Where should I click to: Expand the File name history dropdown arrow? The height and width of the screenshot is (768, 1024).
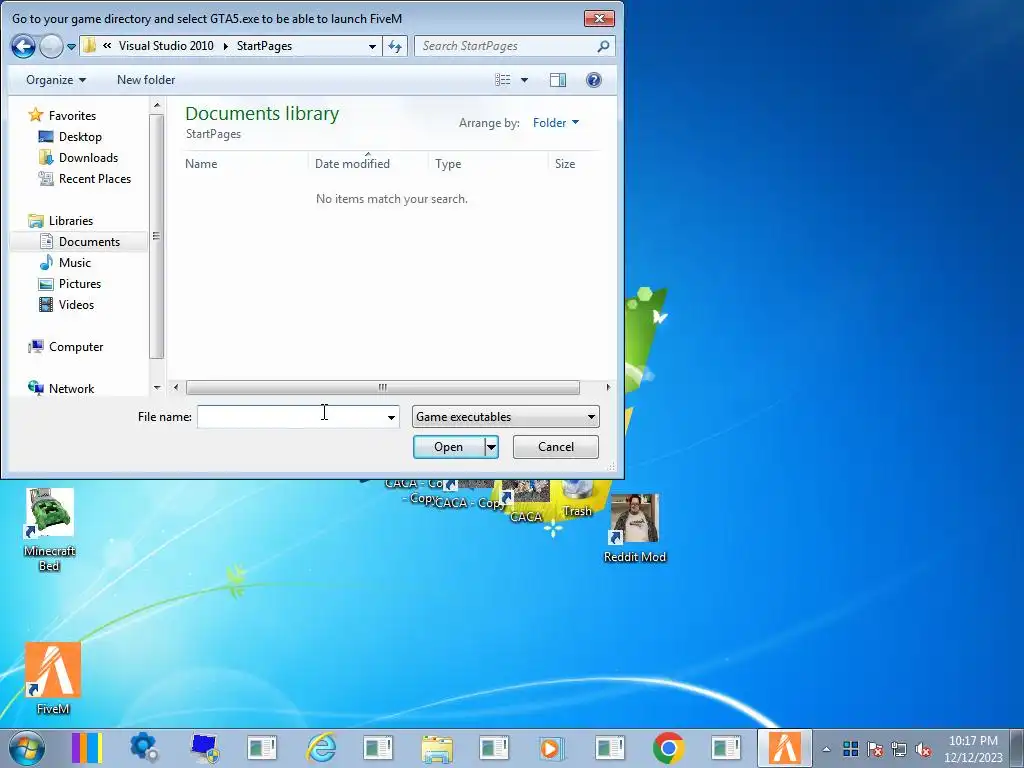(391, 417)
